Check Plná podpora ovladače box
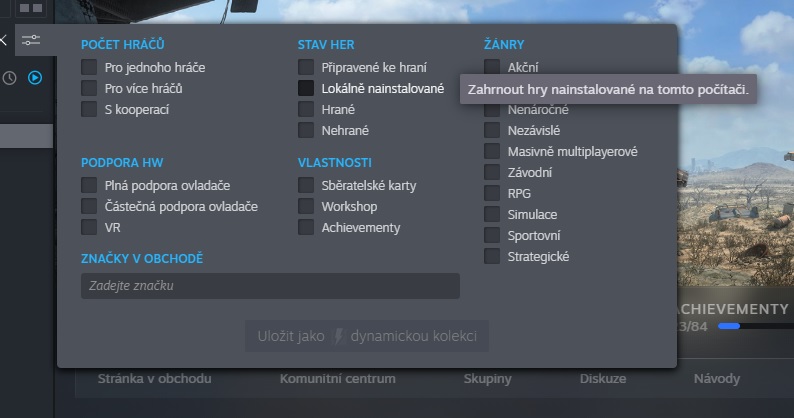Image resolution: width=794 pixels, height=418 pixels. coord(90,185)
